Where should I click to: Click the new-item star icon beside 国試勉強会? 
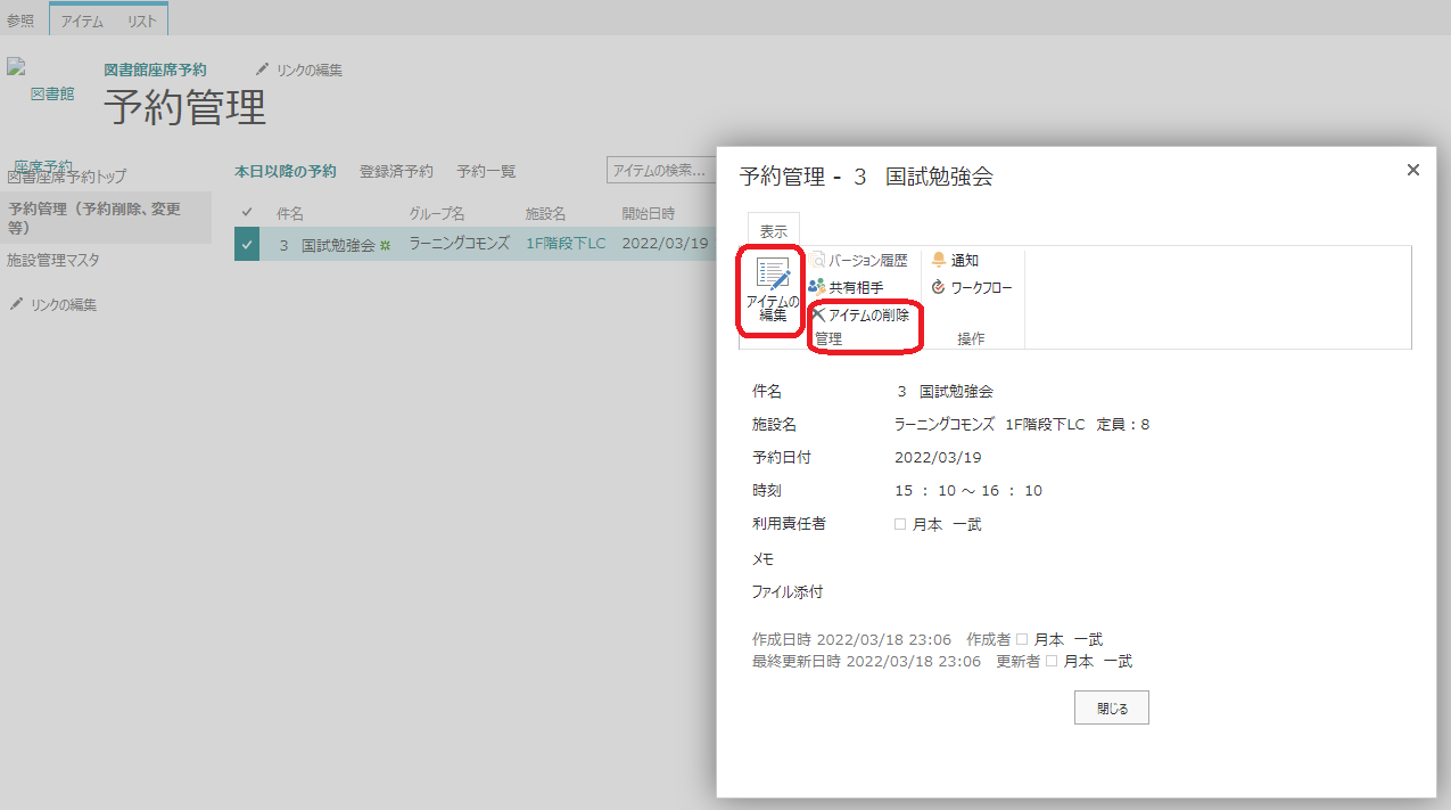385,246
